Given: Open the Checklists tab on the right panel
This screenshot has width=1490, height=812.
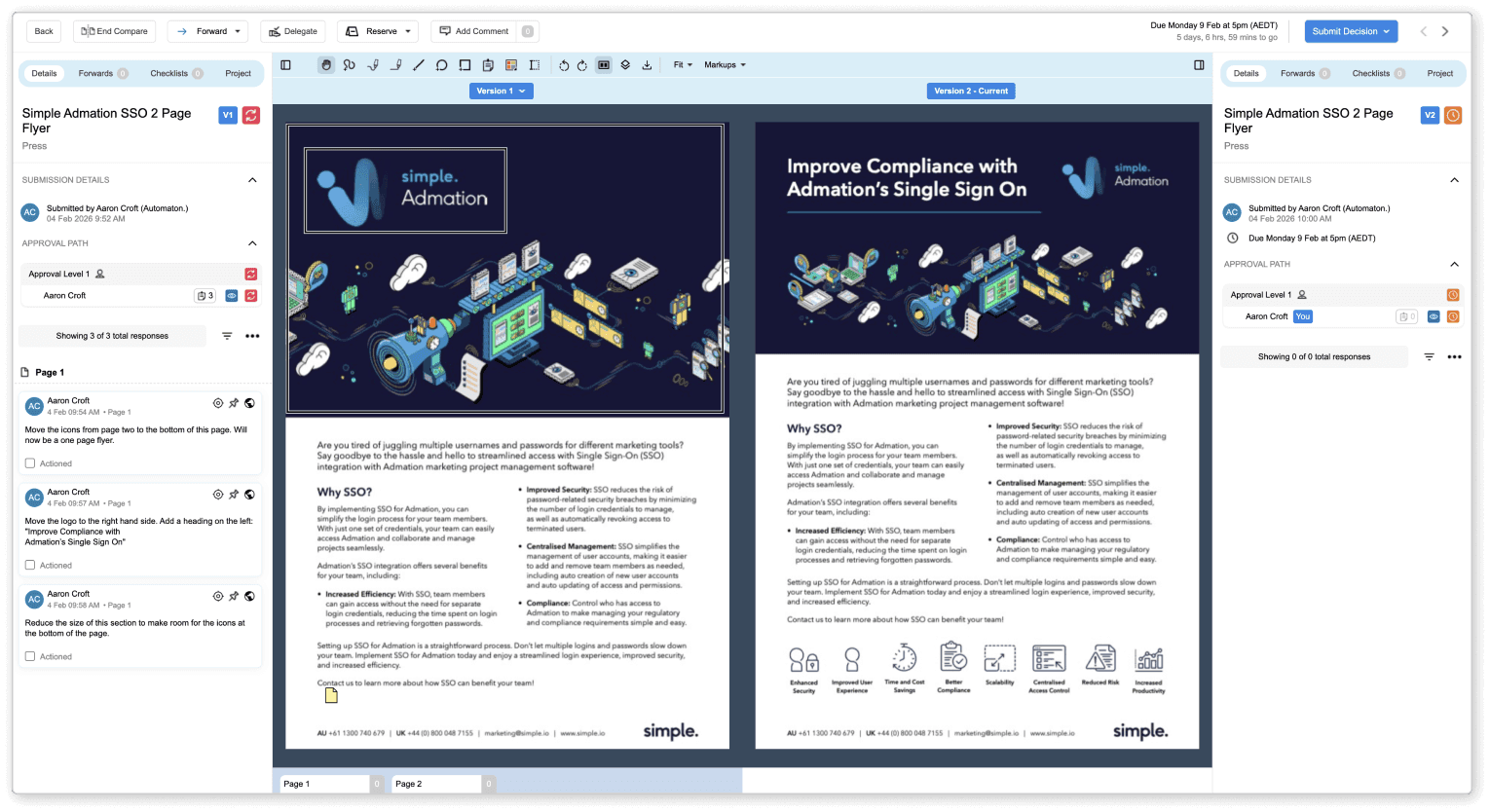Looking at the screenshot, I should pos(1371,73).
